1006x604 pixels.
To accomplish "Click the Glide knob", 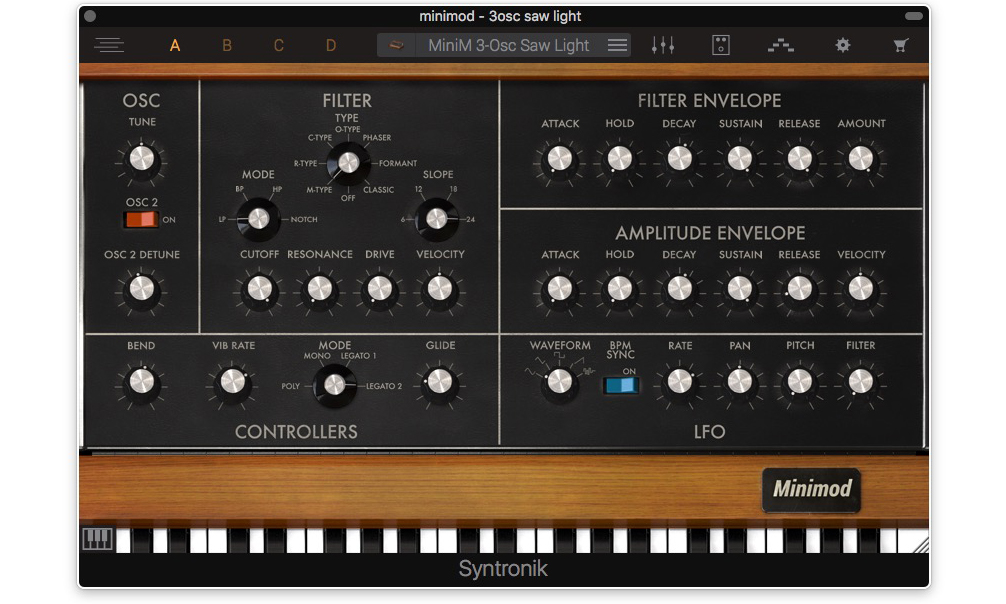I will pos(439,382).
